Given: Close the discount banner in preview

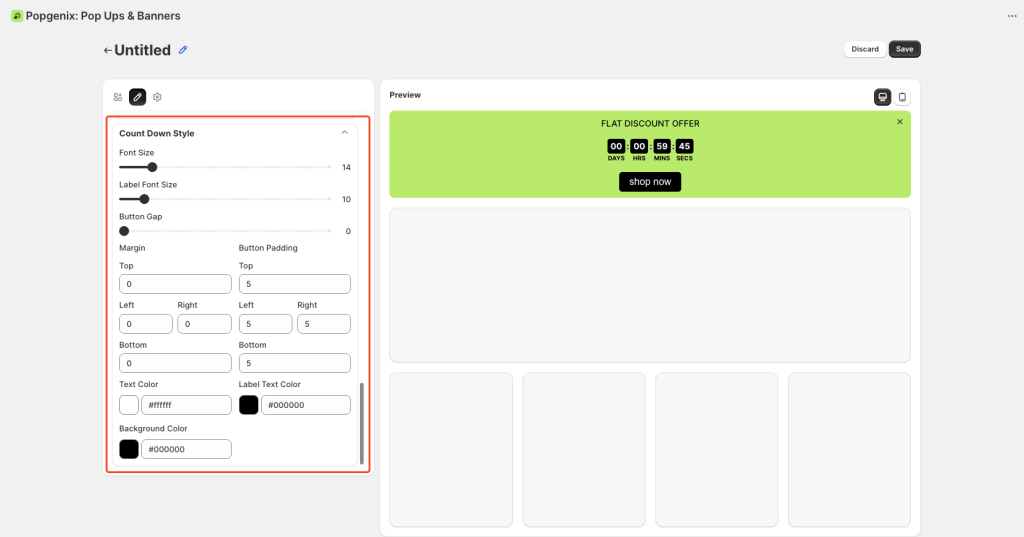Looking at the screenshot, I should click(x=900, y=122).
